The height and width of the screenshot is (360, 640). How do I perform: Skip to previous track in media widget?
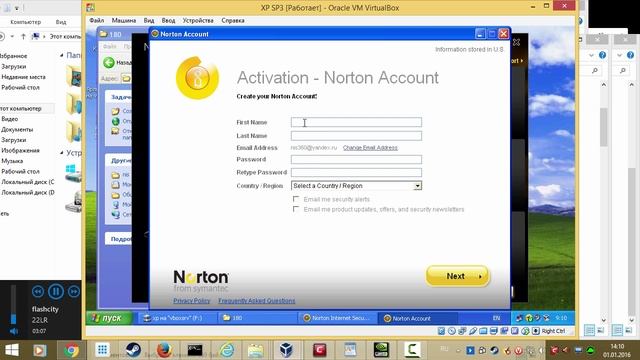pyautogui.click(x=38, y=291)
